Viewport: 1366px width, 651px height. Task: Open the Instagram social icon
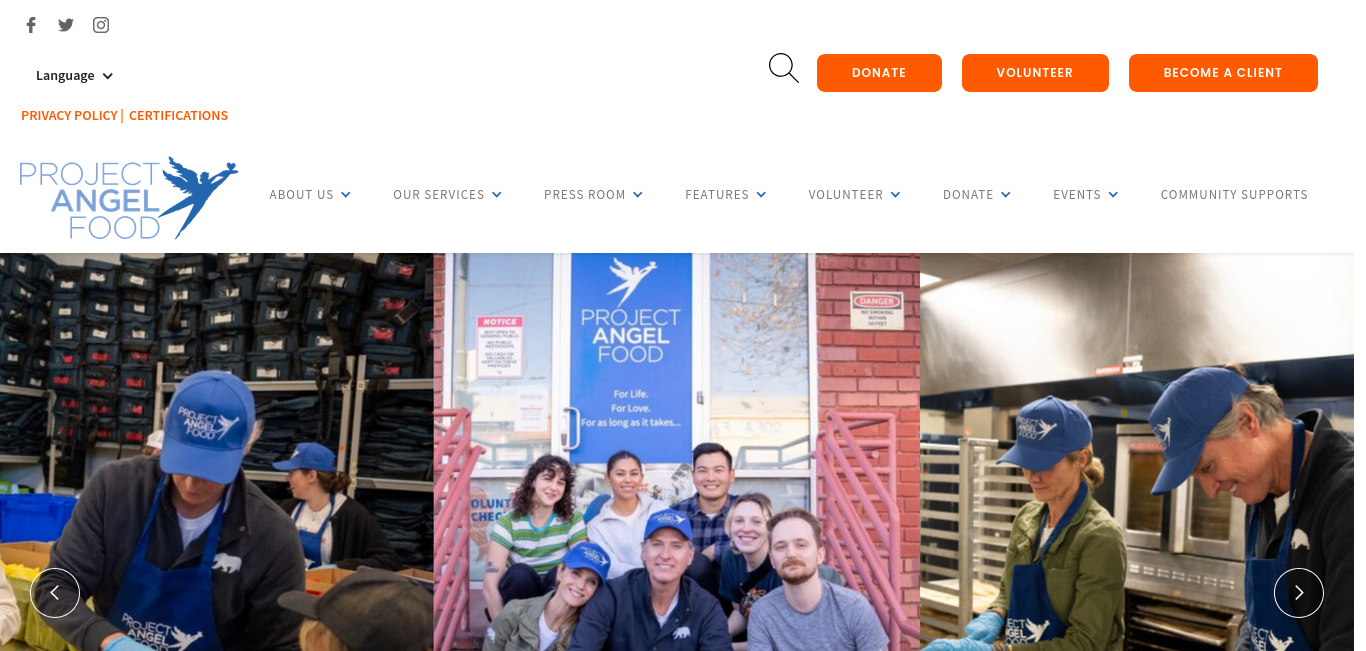click(101, 25)
